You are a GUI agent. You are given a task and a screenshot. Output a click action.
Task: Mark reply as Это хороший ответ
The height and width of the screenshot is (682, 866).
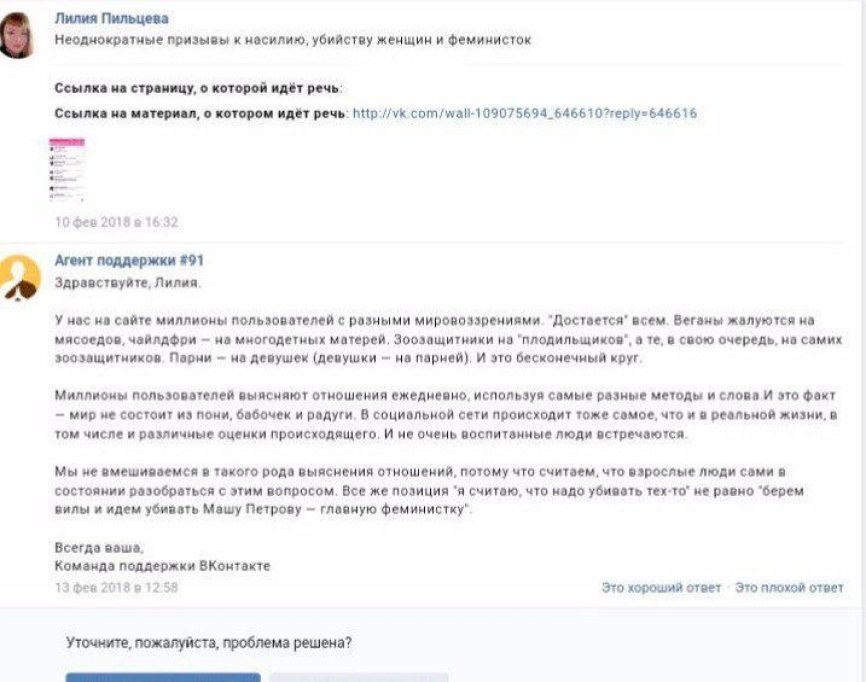(660, 588)
